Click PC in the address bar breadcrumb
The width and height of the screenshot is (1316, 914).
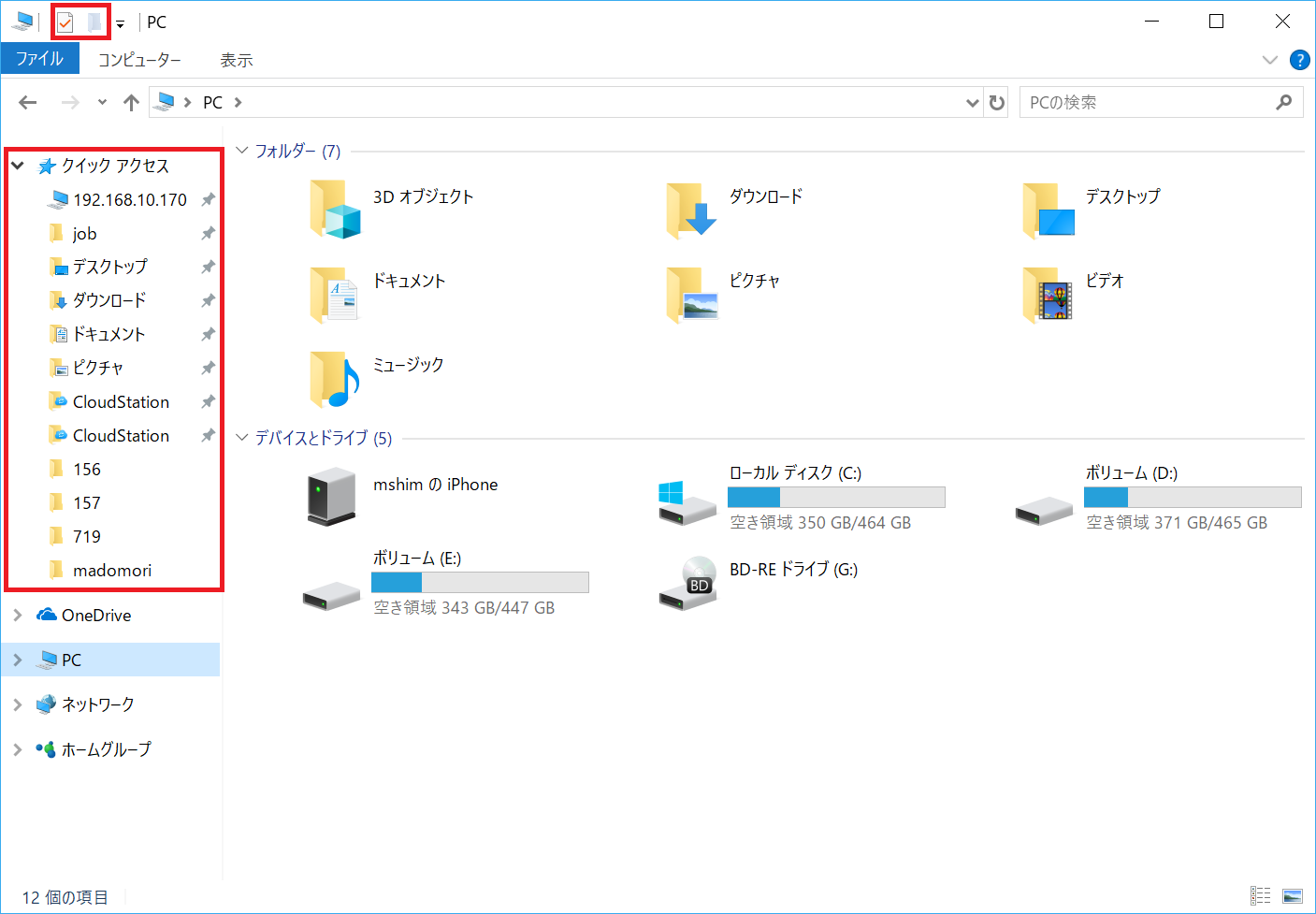click(213, 102)
